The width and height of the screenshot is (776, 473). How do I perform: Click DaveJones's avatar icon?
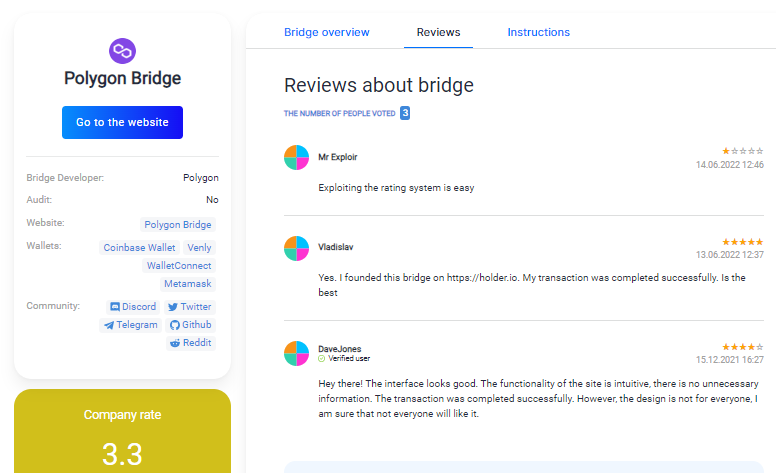point(296,353)
